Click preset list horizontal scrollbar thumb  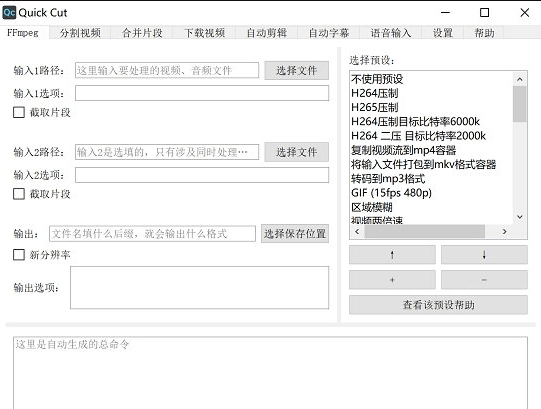click(425, 231)
